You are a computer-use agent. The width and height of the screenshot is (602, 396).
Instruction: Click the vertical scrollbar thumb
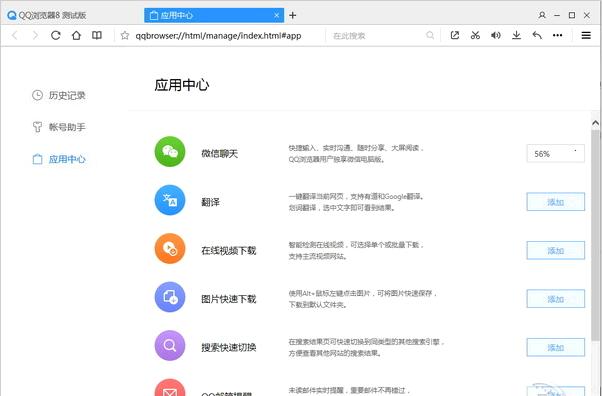[x=595, y=235]
